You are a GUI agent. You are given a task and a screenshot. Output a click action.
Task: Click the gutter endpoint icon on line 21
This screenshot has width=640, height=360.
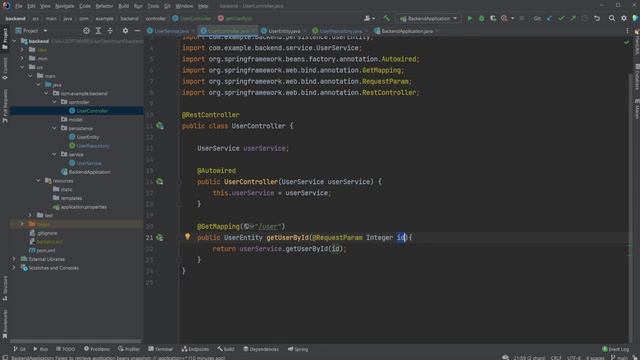point(160,238)
